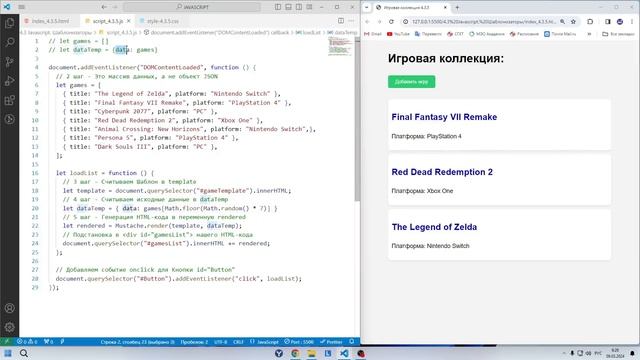The image size is (640, 360).
Task: Click code line 20 with Math.random
Action: click(x=170, y=208)
